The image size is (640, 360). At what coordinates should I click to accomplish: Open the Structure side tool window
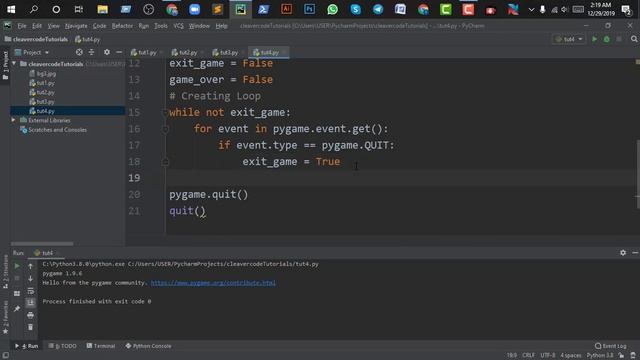coord(5,271)
